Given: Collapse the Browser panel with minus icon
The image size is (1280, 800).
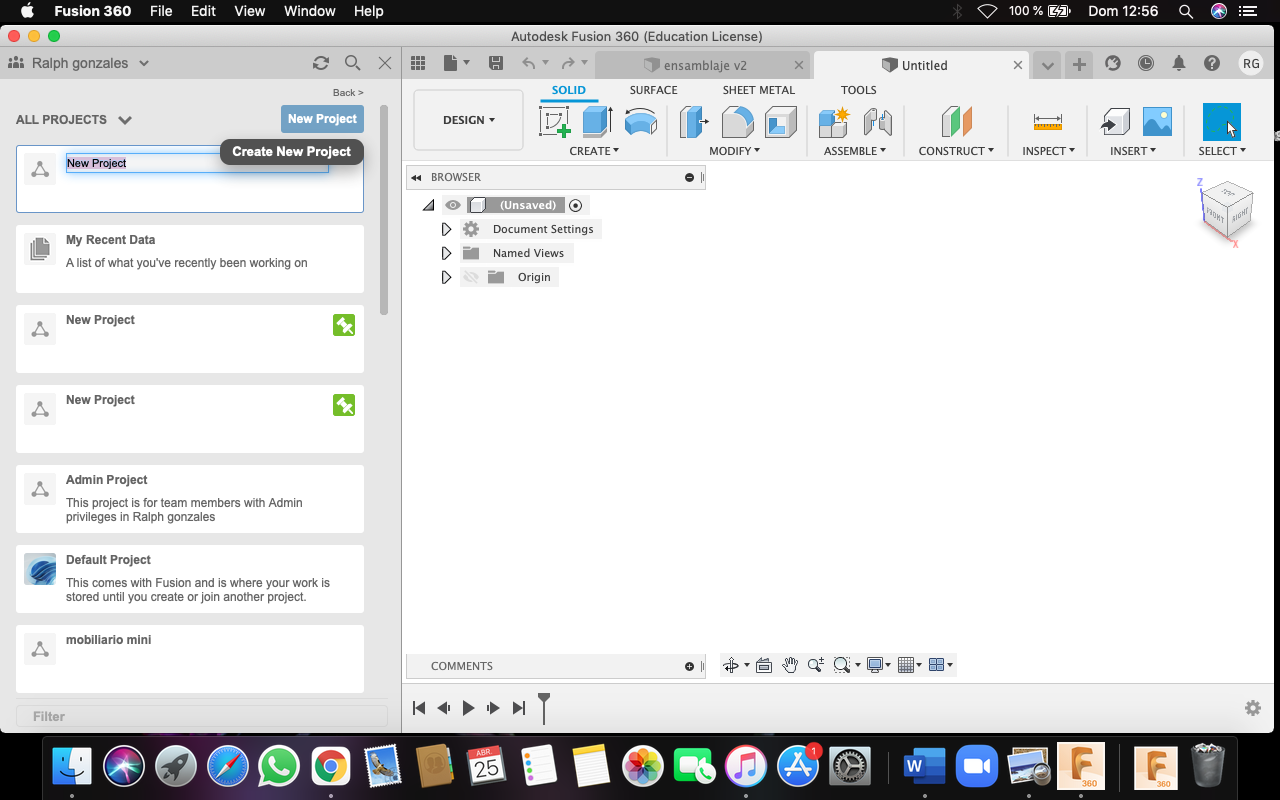Looking at the screenshot, I should point(689,177).
